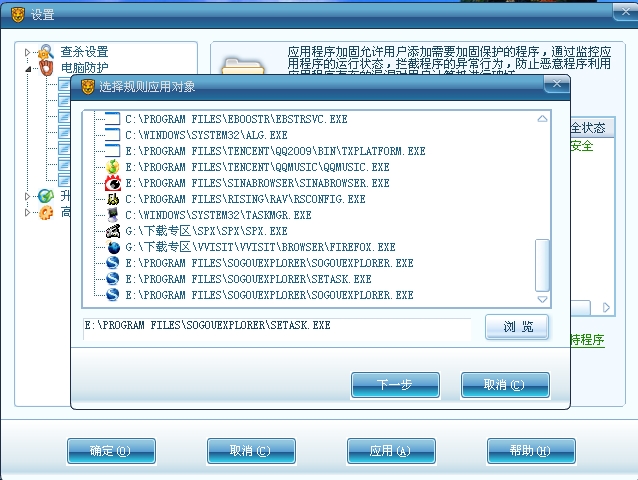Collapse the 电脑防护 tree node
This screenshot has width=638, height=480.
point(28,69)
